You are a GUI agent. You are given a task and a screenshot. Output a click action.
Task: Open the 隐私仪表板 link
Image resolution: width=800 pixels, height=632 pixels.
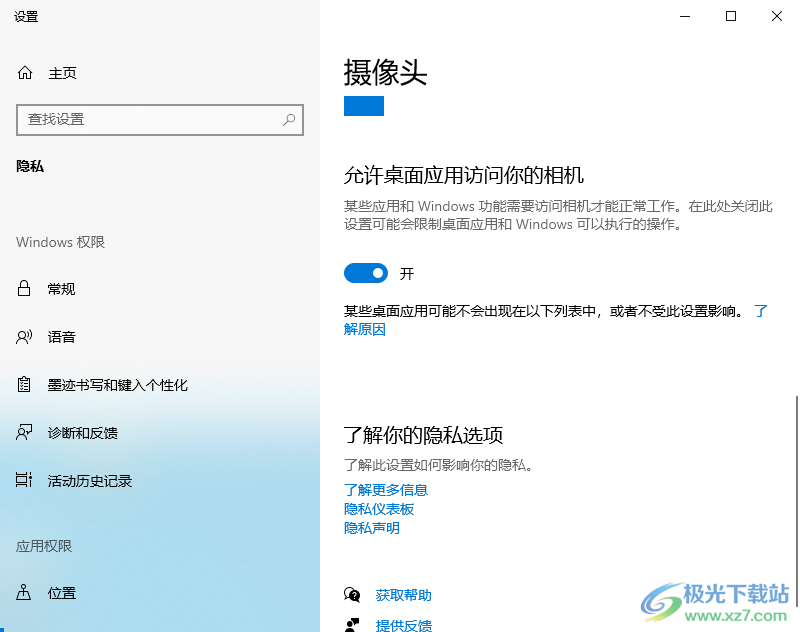(x=379, y=509)
